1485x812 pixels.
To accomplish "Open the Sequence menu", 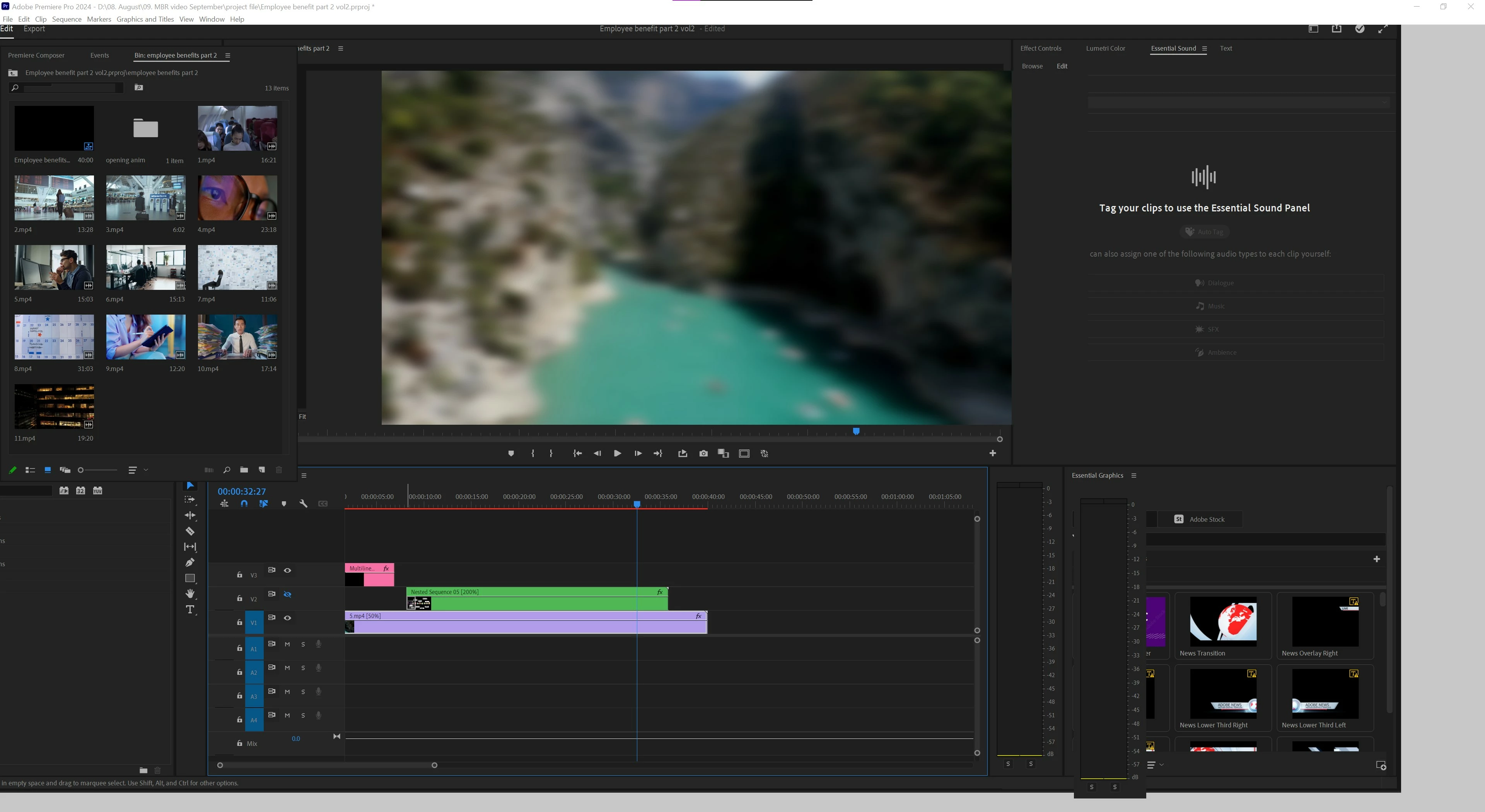I will click(x=66, y=19).
